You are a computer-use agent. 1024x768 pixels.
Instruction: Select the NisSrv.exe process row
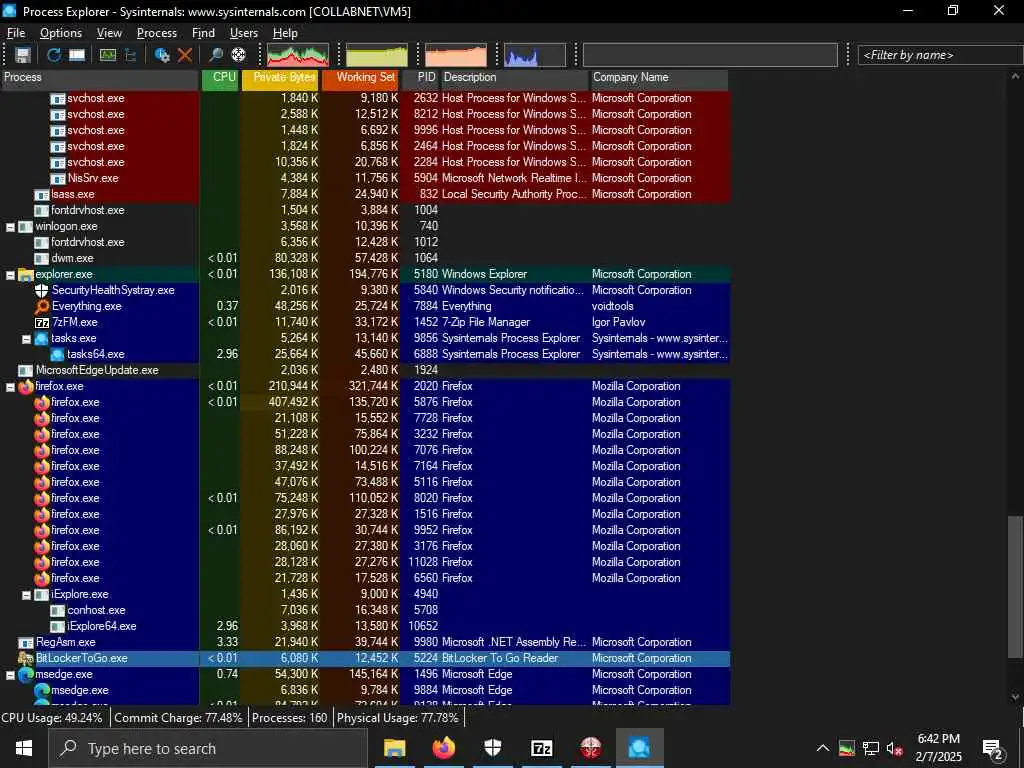[x=365, y=178]
